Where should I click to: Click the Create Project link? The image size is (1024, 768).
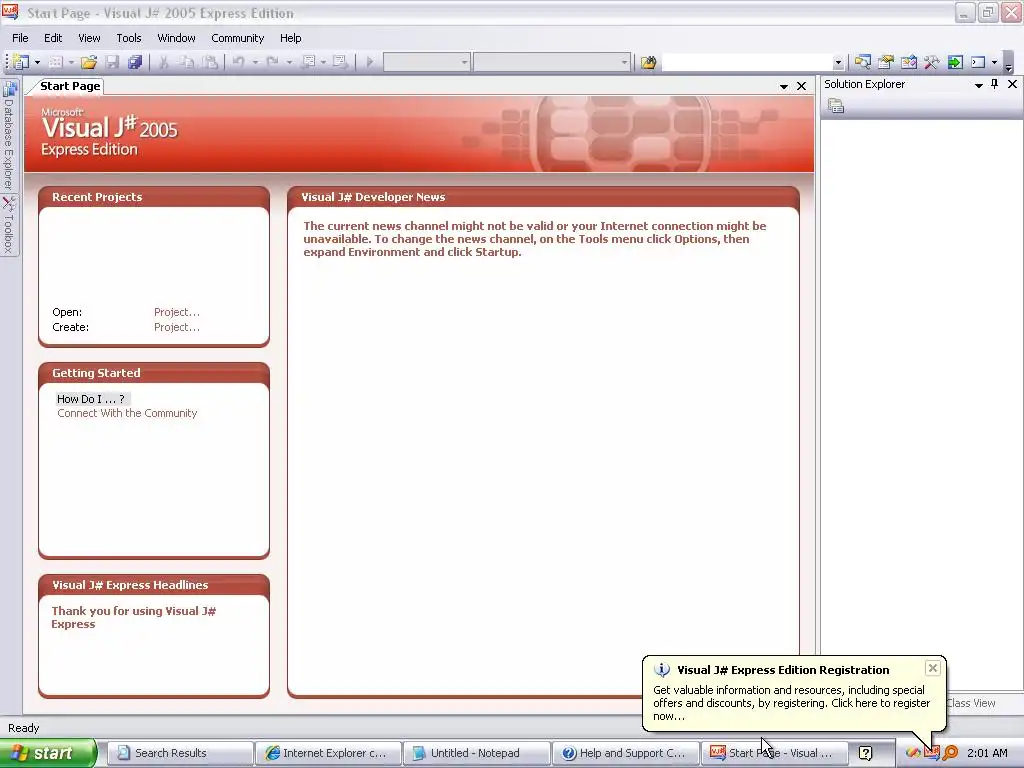tap(177, 327)
